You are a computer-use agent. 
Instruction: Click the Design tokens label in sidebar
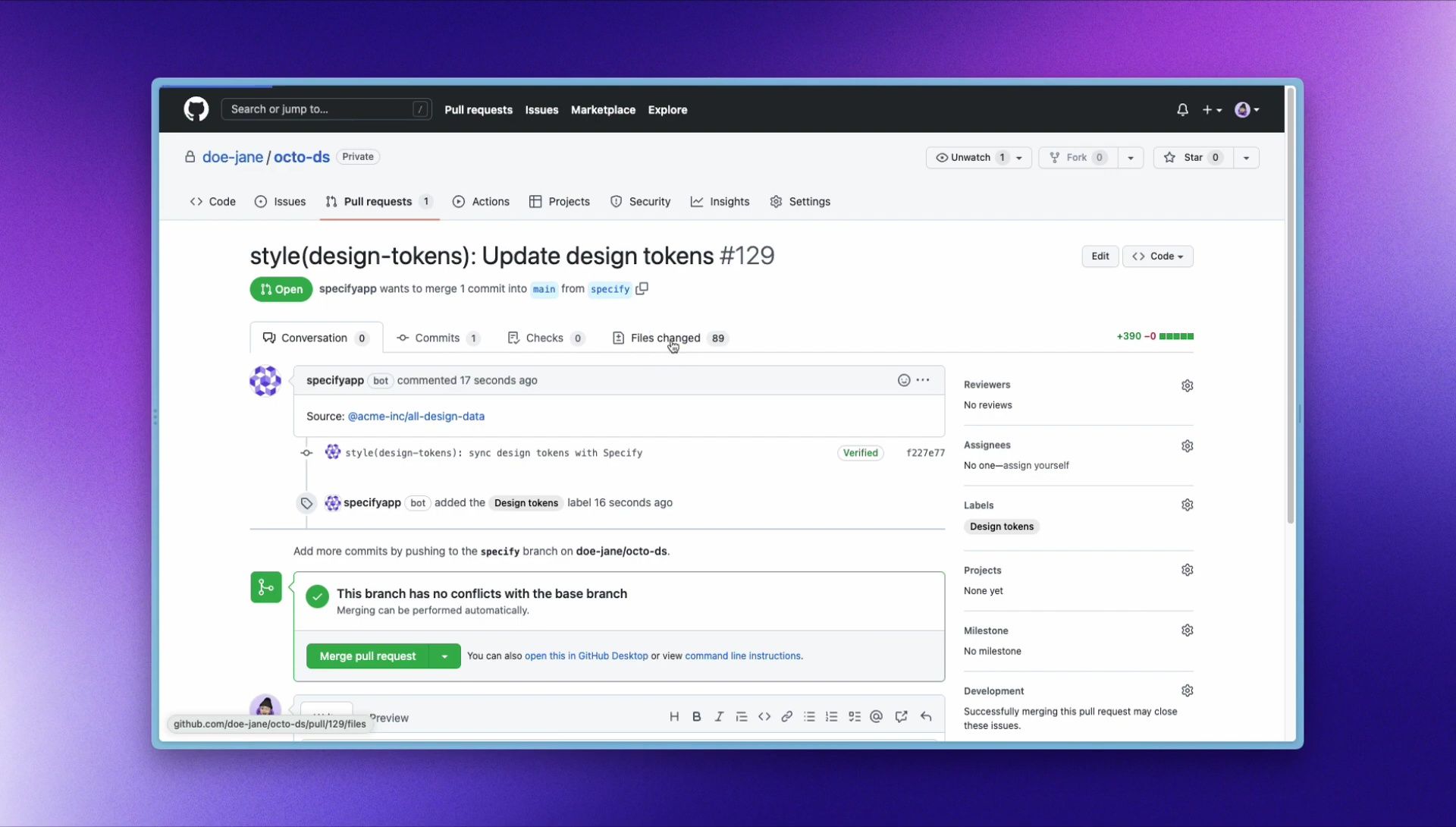pyautogui.click(x=1002, y=527)
